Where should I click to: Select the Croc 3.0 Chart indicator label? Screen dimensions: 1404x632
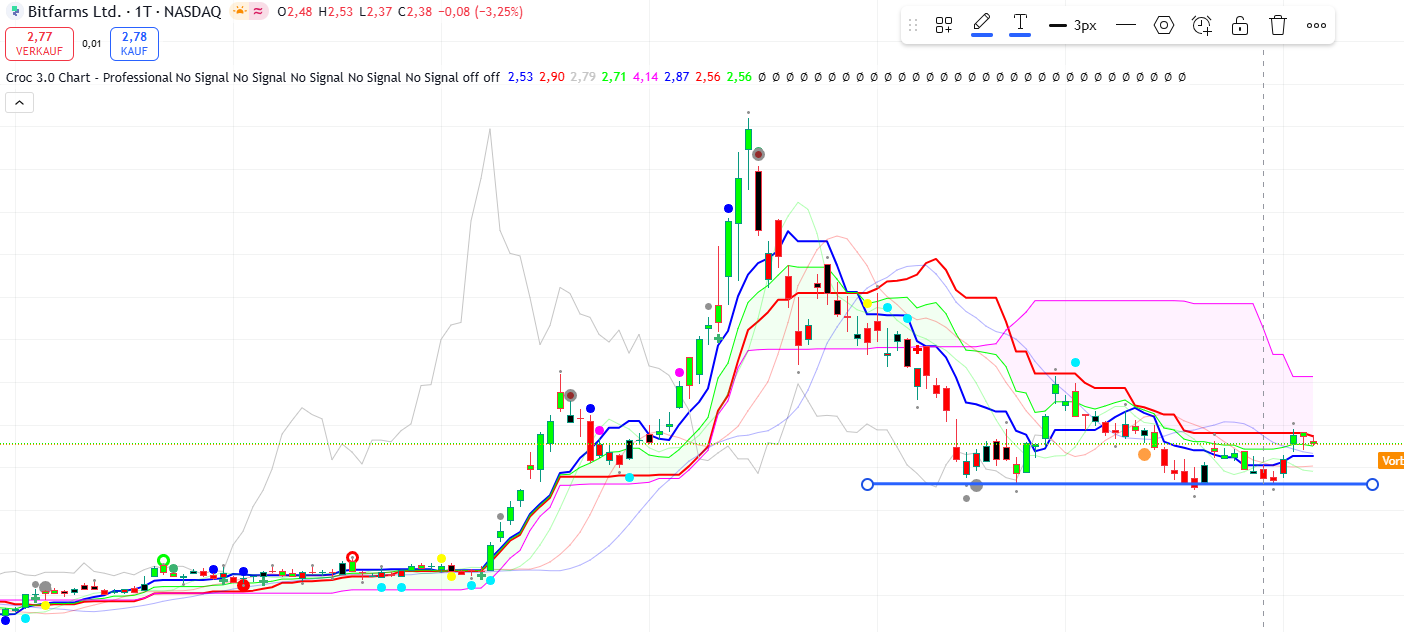pos(88,77)
